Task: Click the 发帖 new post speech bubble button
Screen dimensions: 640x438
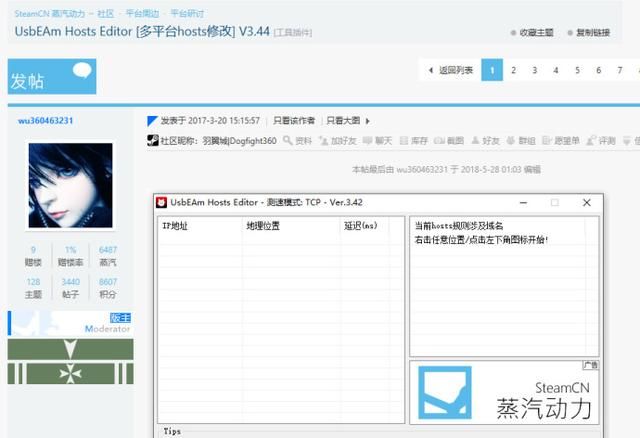Action: coord(52,76)
